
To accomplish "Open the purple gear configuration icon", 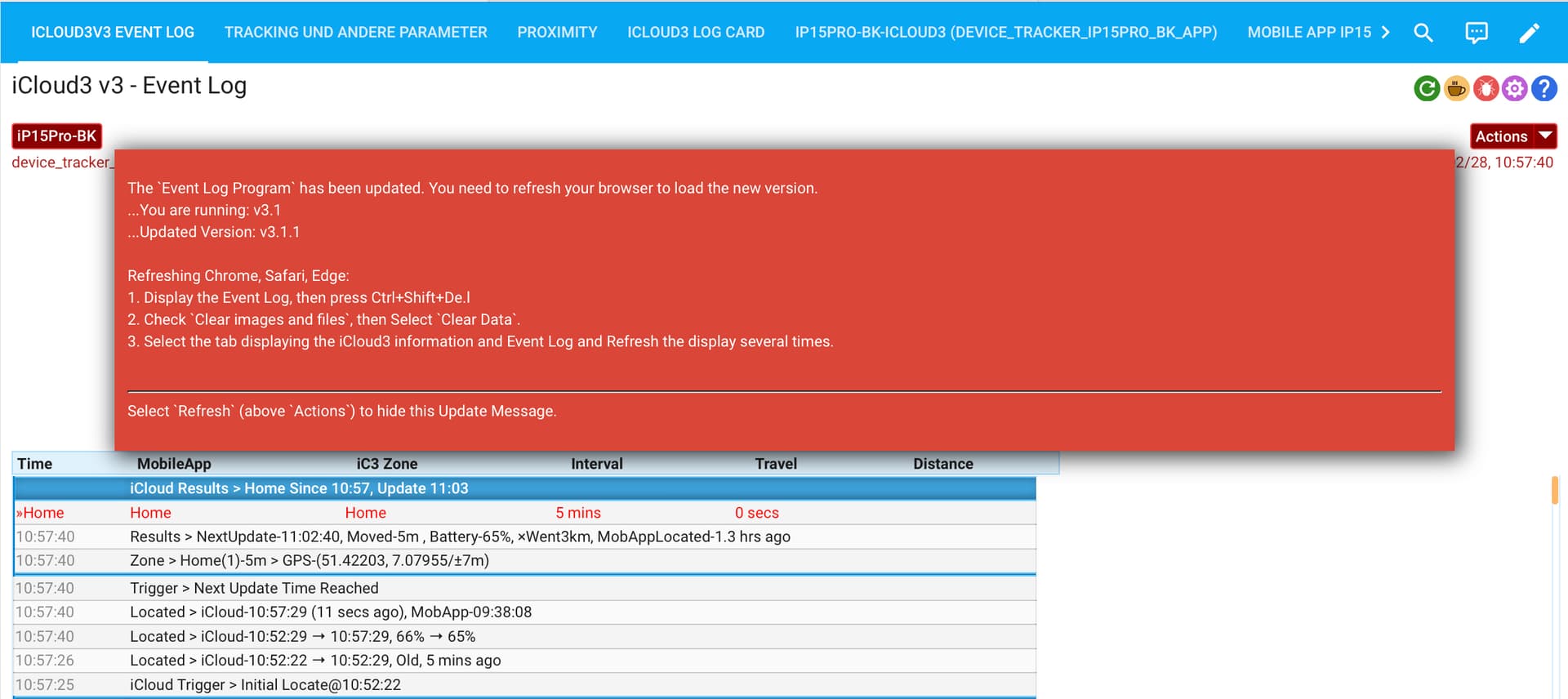I will click(x=1515, y=88).
